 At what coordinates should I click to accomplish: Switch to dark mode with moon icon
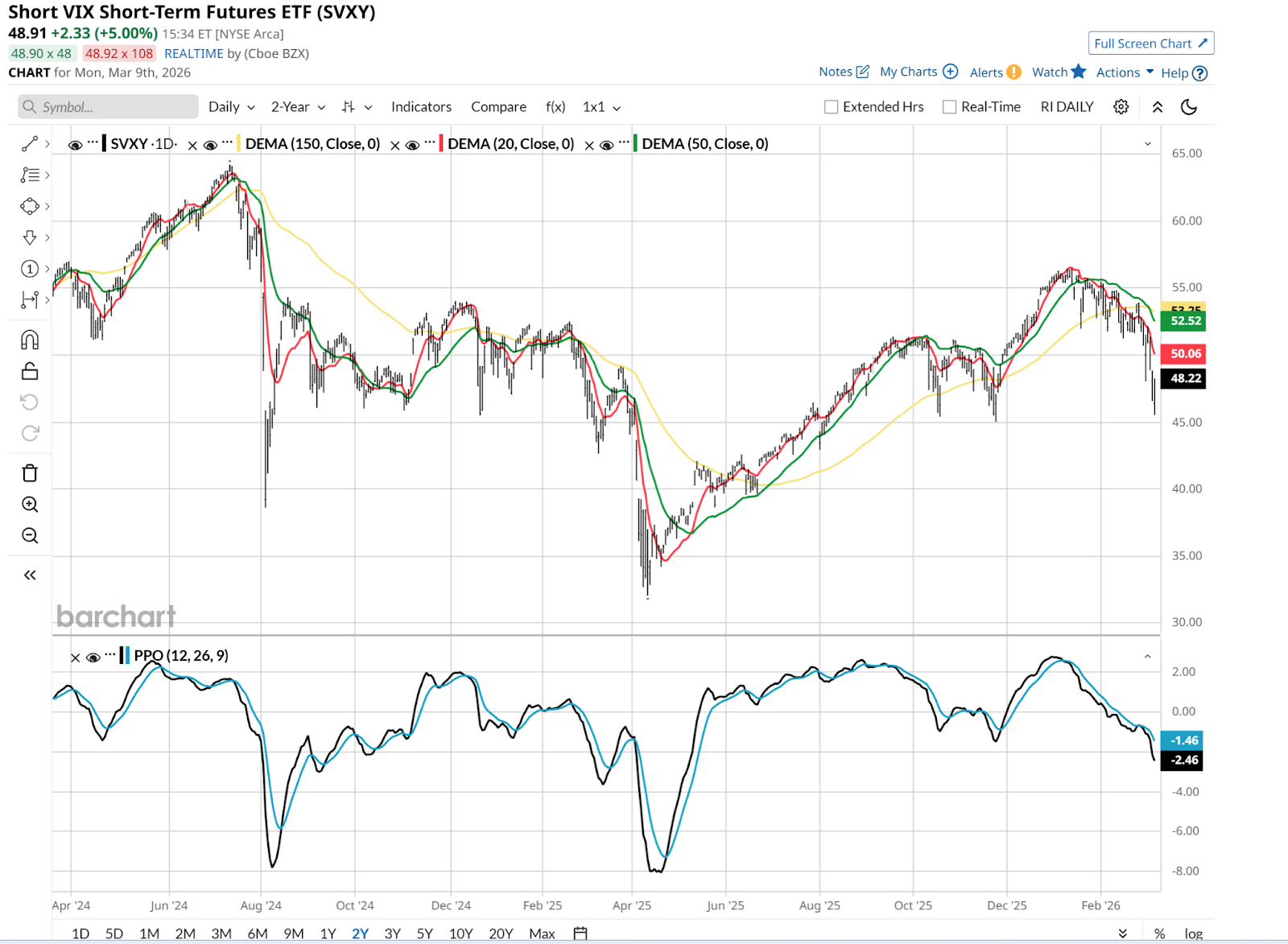[1189, 107]
